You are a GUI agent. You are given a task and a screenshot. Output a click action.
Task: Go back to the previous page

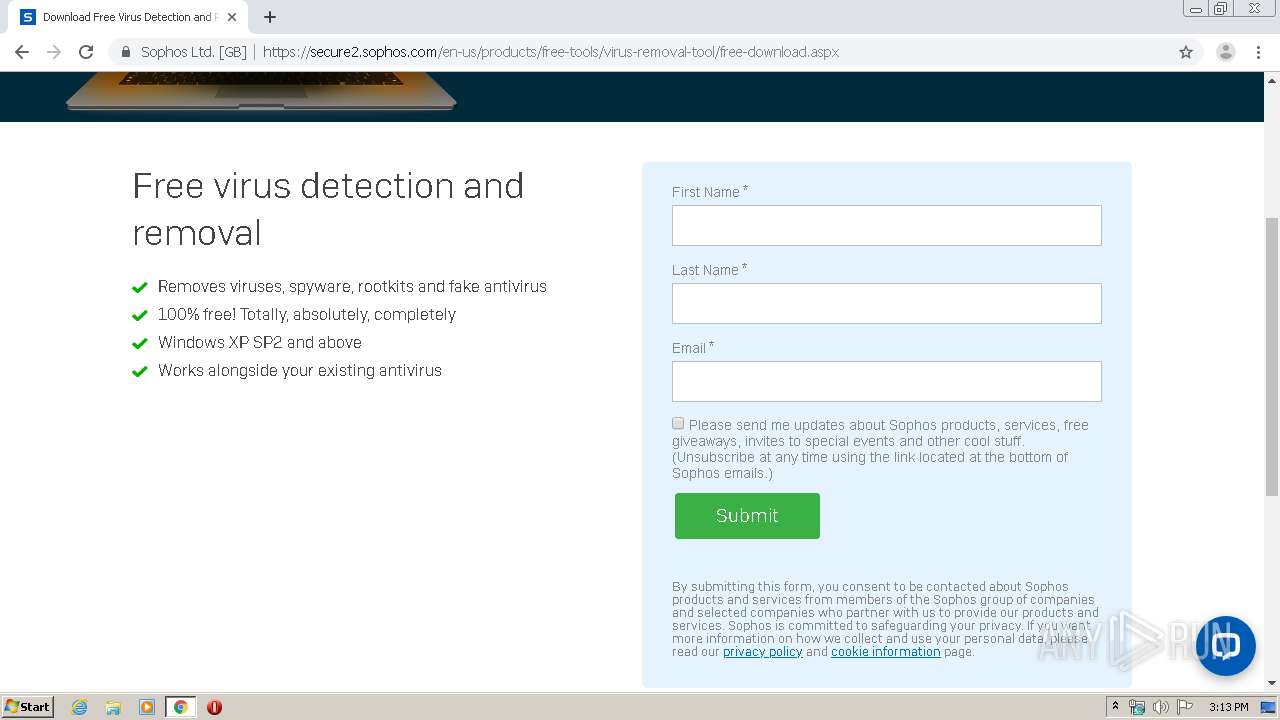click(22, 52)
